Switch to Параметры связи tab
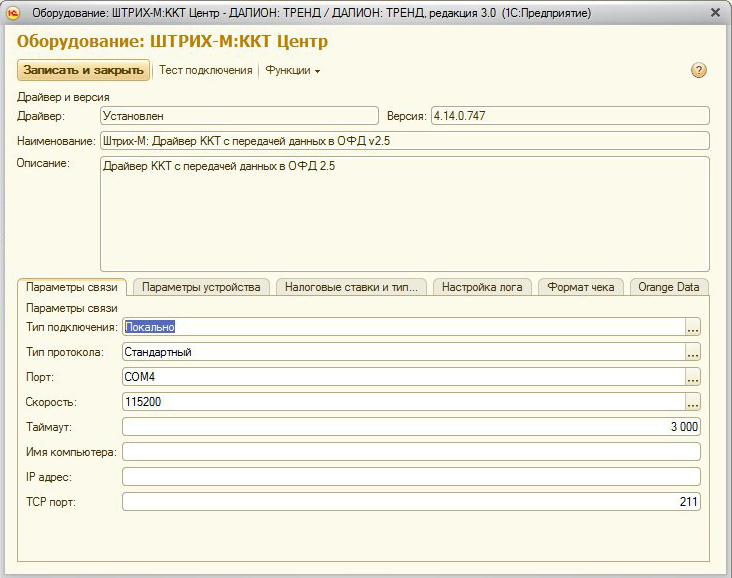This screenshot has width=732, height=578. coord(71,287)
